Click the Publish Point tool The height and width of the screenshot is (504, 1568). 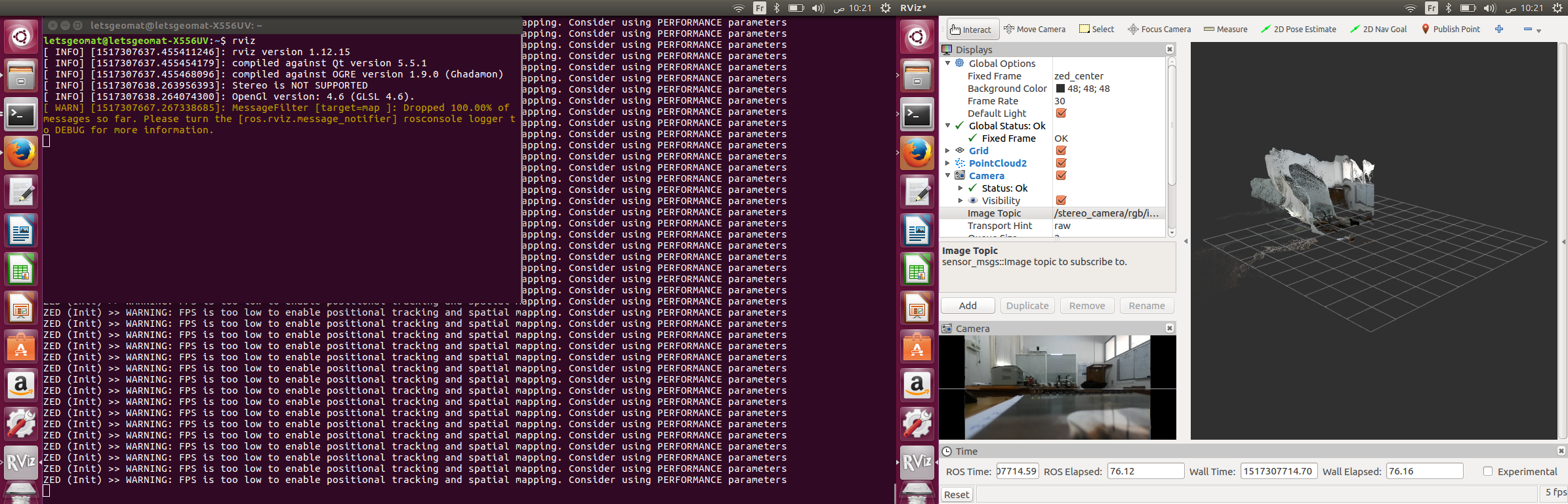coord(1451,30)
